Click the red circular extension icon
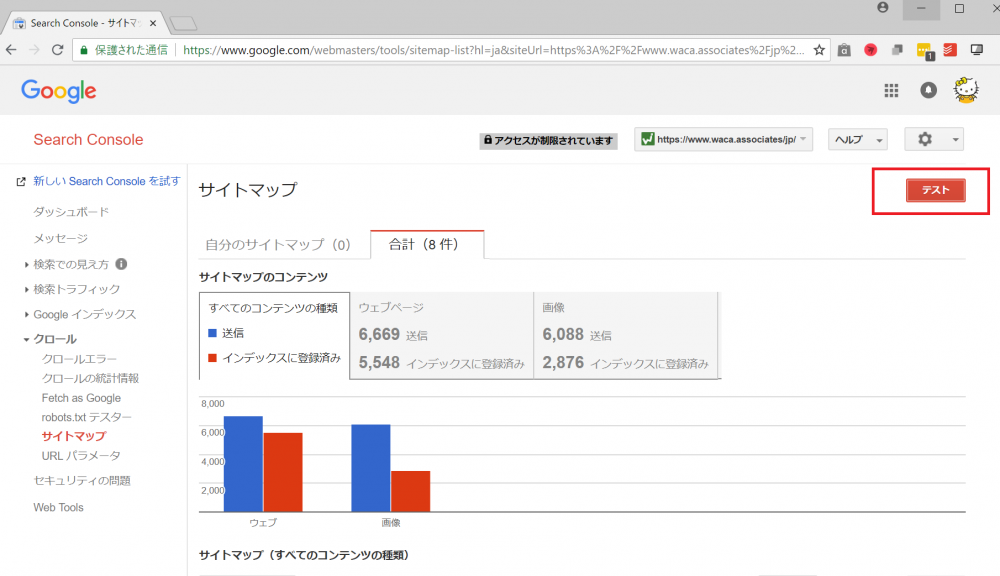This screenshot has height=576, width=1000. pyautogui.click(x=871, y=50)
